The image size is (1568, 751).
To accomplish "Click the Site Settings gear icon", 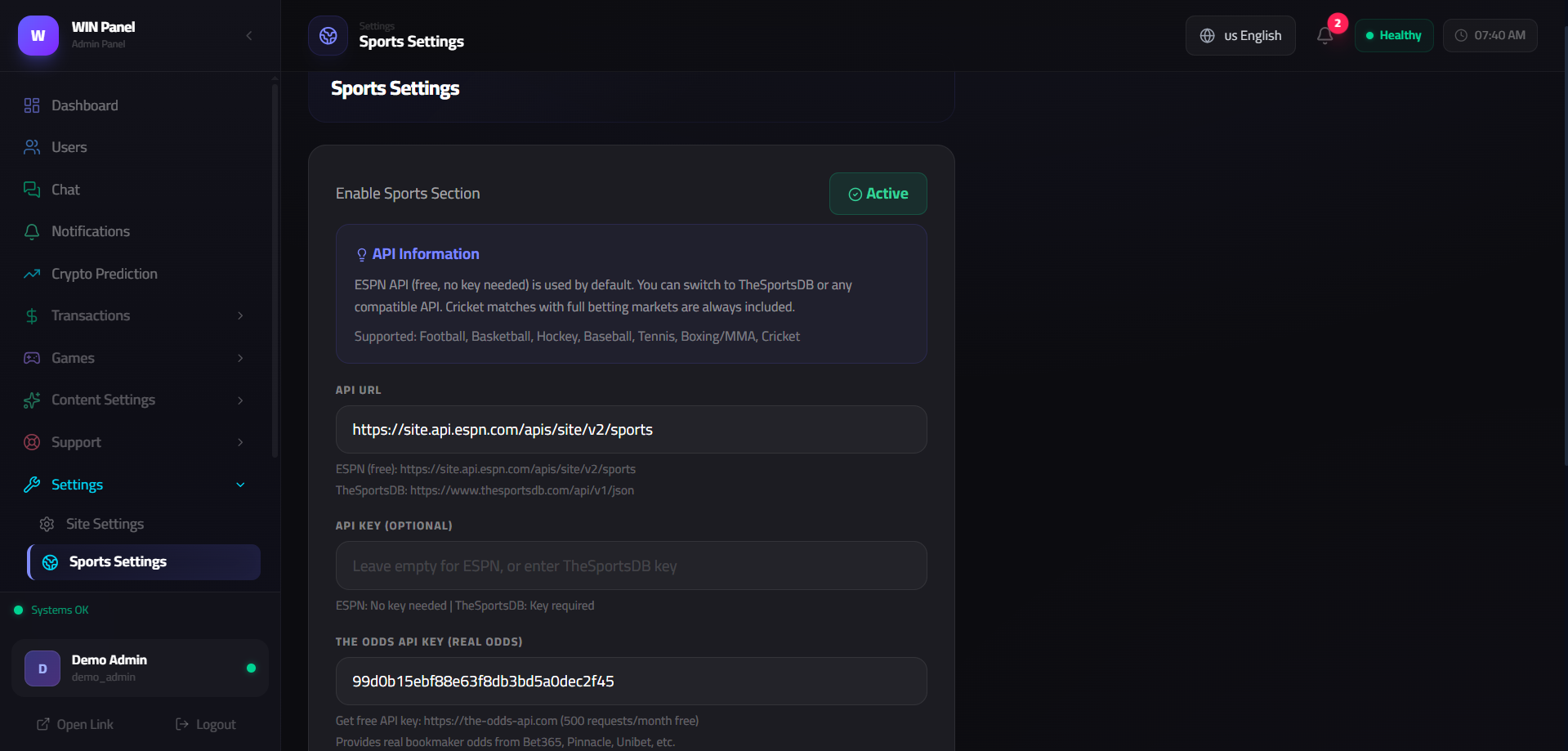I will (x=47, y=524).
